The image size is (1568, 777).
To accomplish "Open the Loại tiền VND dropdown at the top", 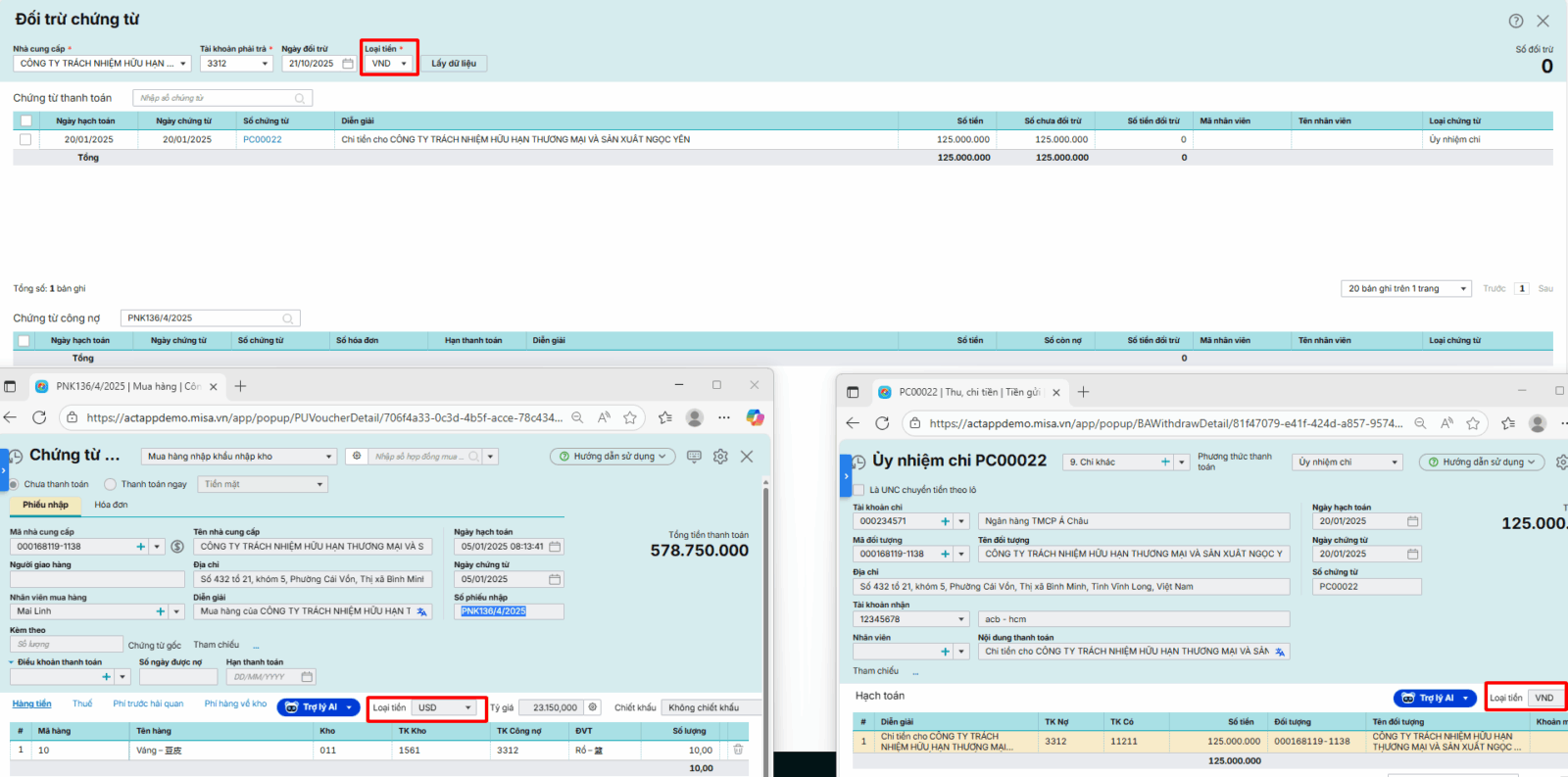I will tap(389, 64).
